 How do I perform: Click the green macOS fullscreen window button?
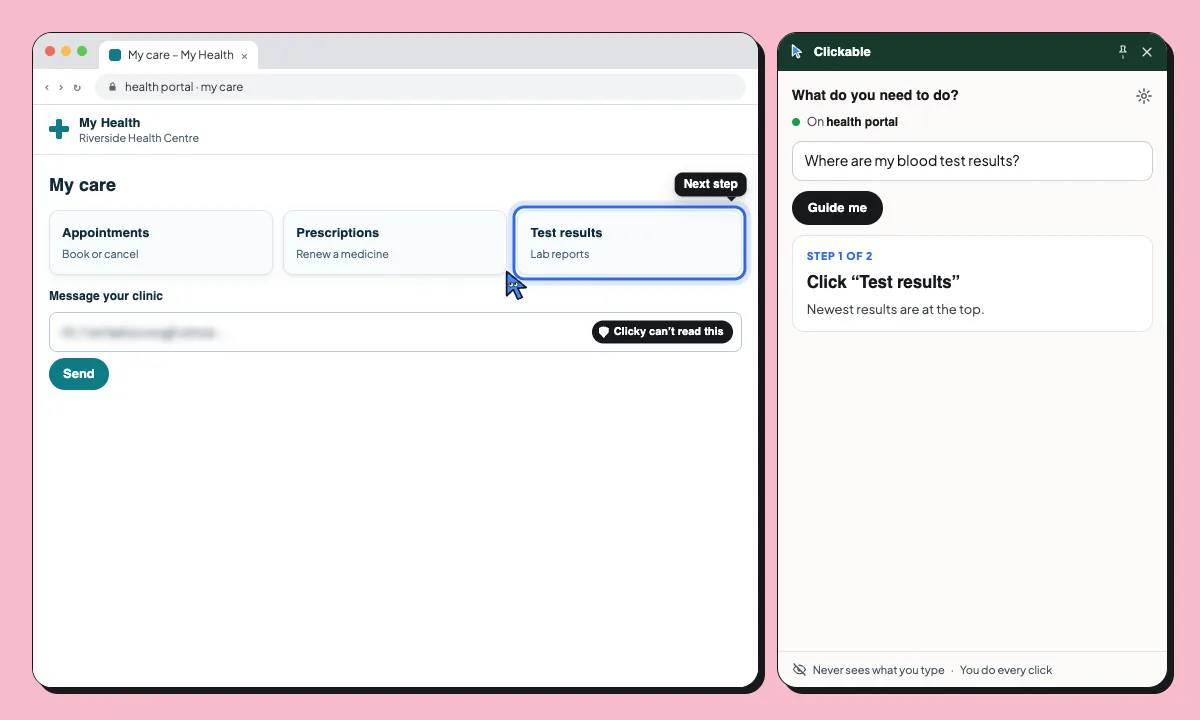pyautogui.click(x=82, y=51)
